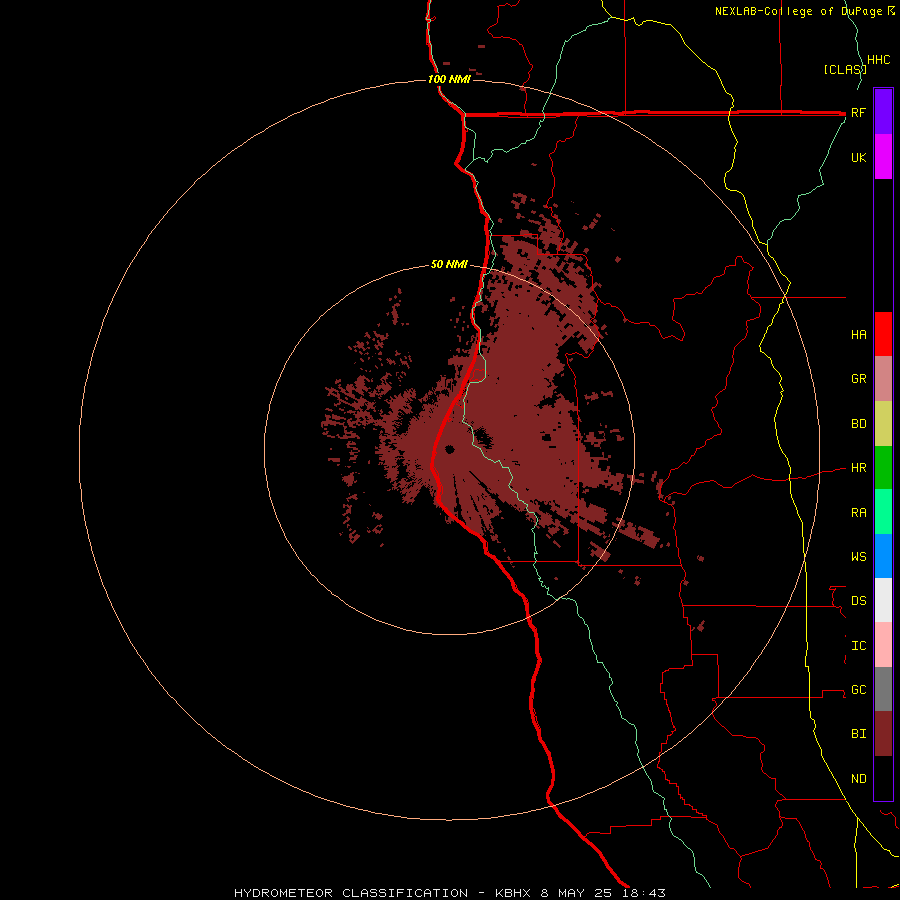
Task: Click the WS blue legend swatch
Action: point(883,556)
